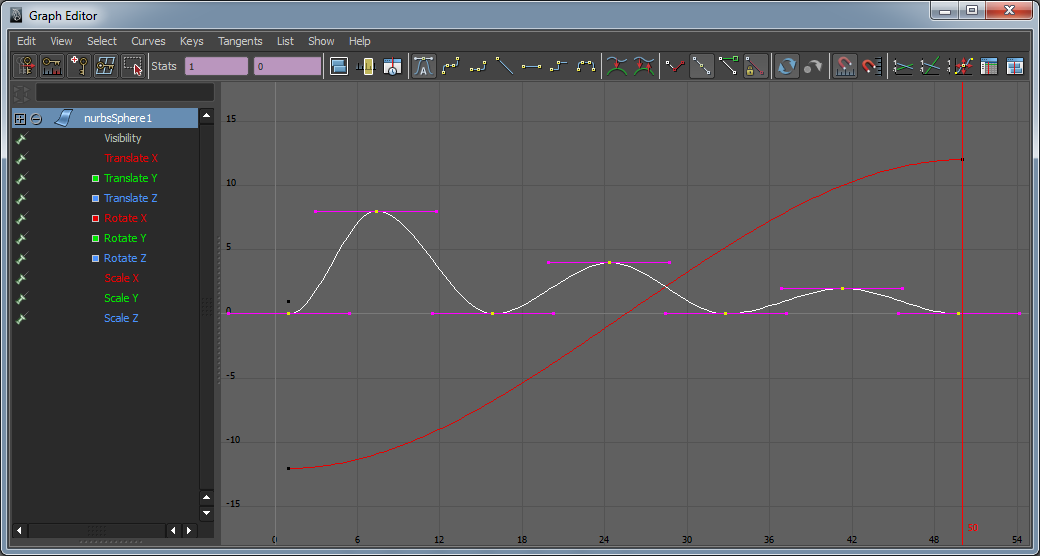The height and width of the screenshot is (556, 1040).
Task: Select the Scale Z channel
Action: pos(121,318)
